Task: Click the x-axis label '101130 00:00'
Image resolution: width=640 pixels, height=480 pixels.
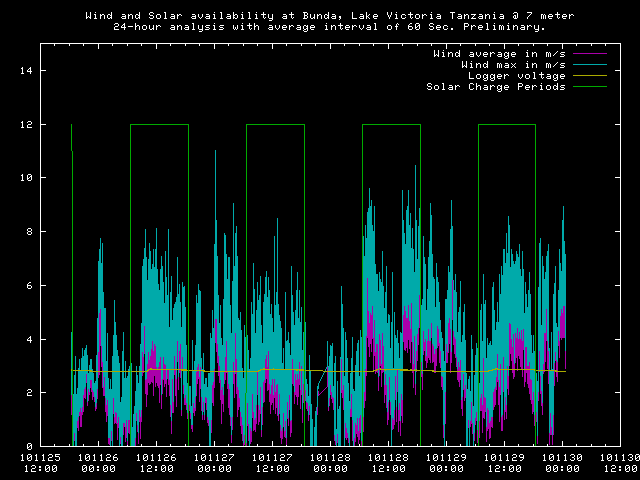Action: (x=563, y=462)
